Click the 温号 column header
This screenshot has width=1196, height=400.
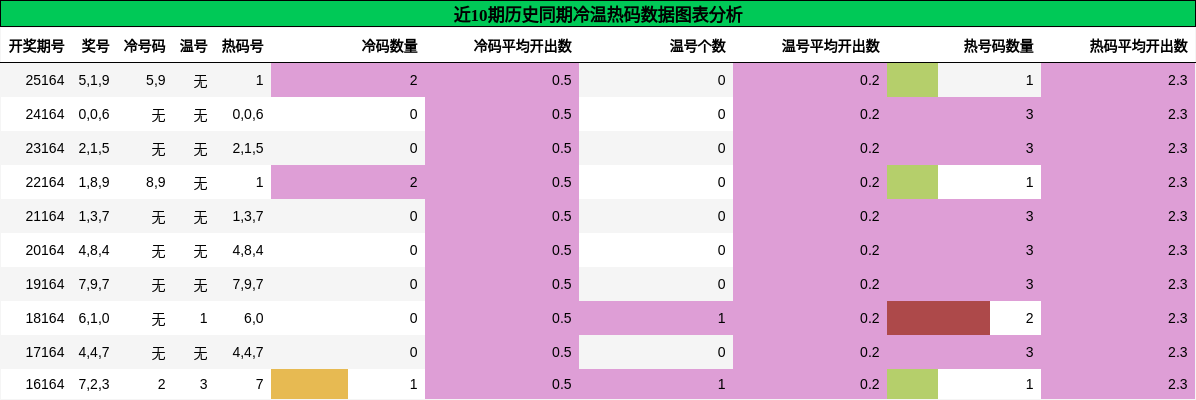tap(194, 47)
